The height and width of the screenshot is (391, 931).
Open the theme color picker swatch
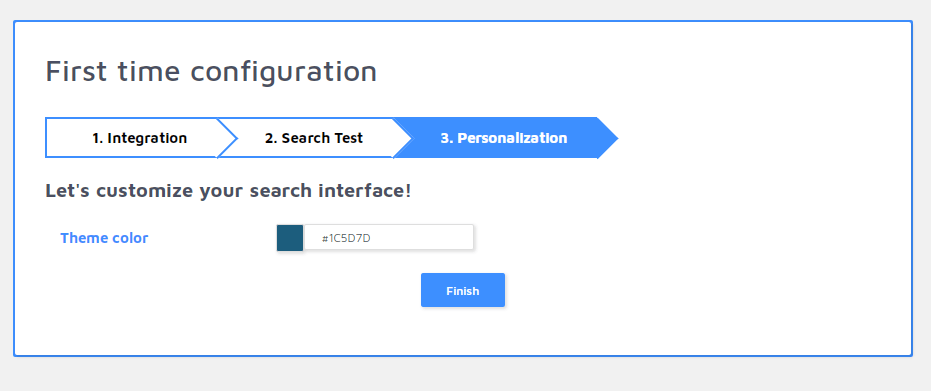290,237
